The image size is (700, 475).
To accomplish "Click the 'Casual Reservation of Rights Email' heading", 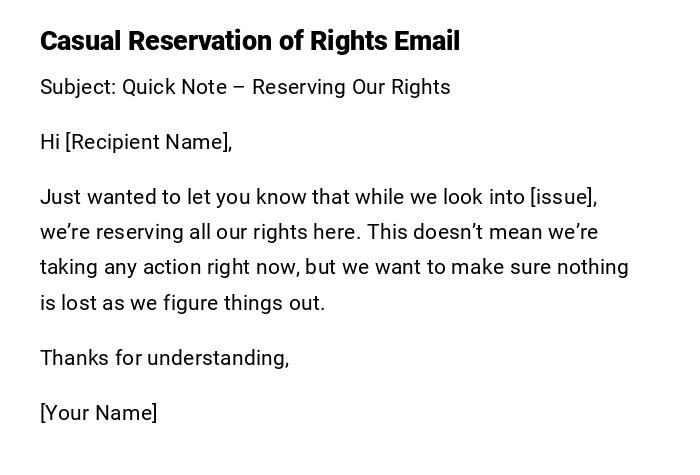I will (x=250, y=41).
